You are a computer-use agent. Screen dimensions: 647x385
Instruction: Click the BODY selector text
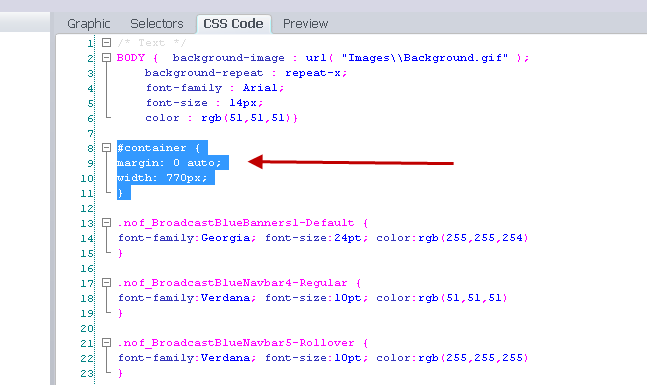coord(131,58)
